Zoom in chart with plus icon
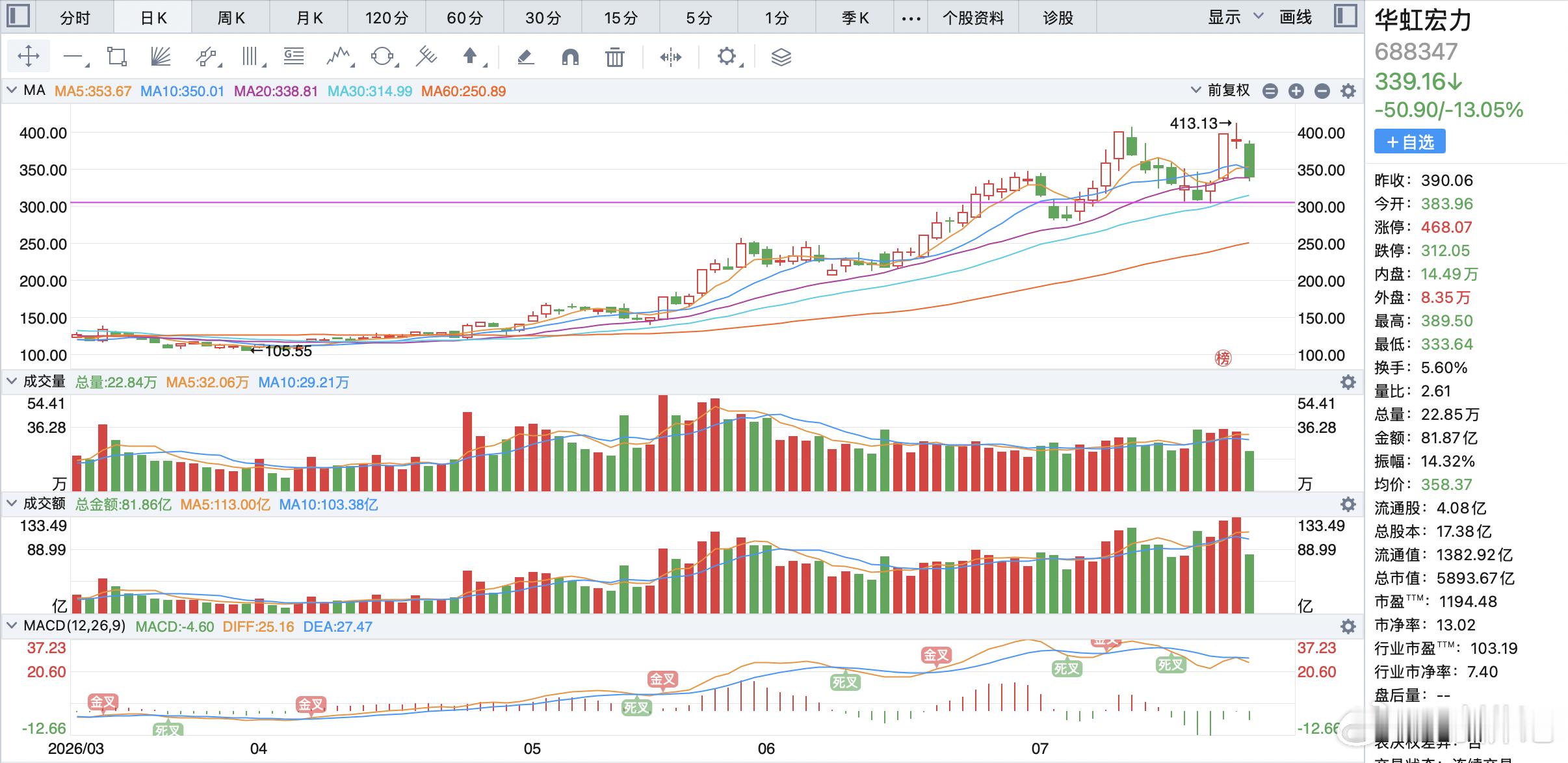 (1296, 91)
